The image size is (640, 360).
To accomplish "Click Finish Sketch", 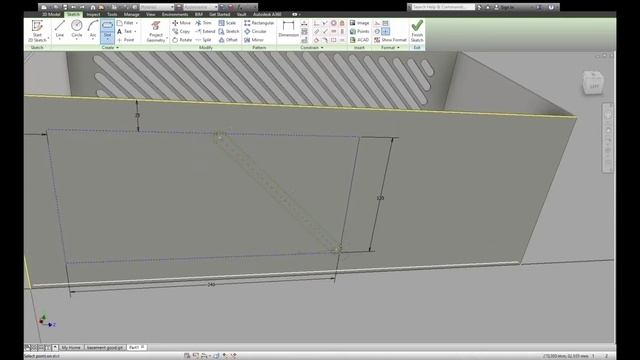I will [x=417, y=31].
